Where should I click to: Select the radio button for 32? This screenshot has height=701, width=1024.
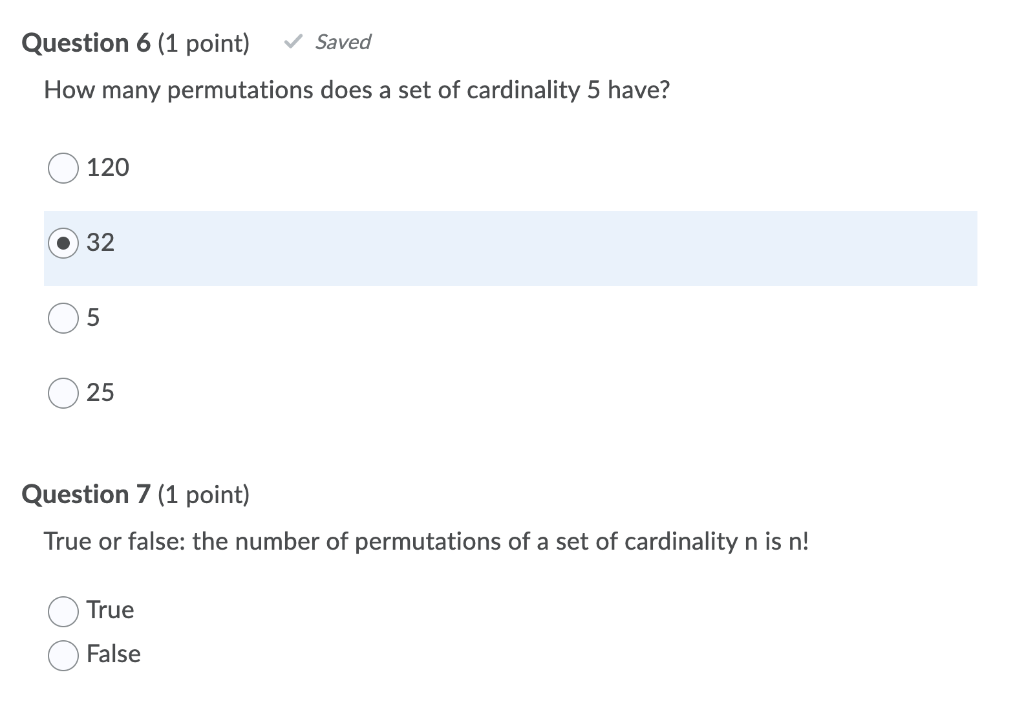point(62,243)
